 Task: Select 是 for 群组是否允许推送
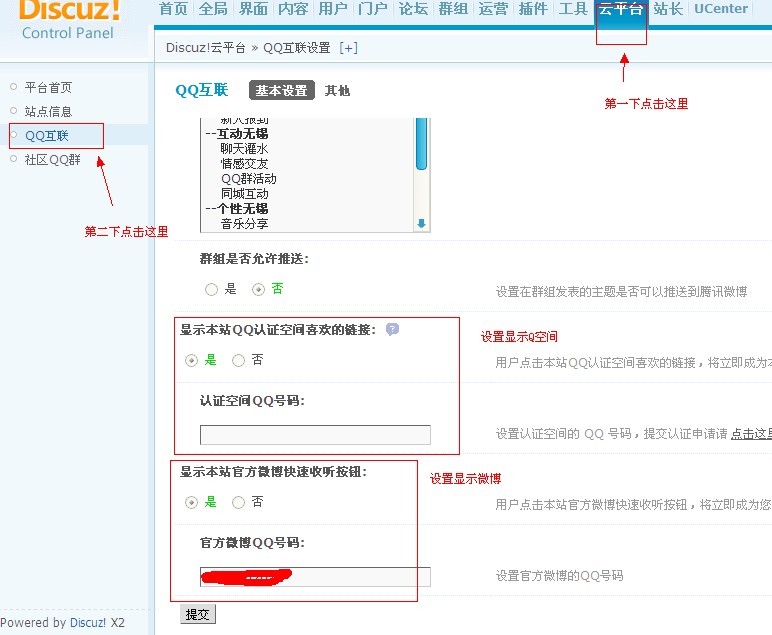211,289
